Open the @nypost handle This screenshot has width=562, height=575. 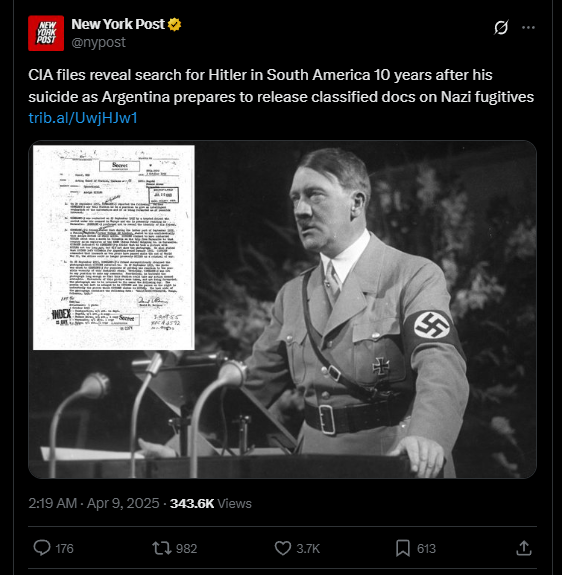99,43
